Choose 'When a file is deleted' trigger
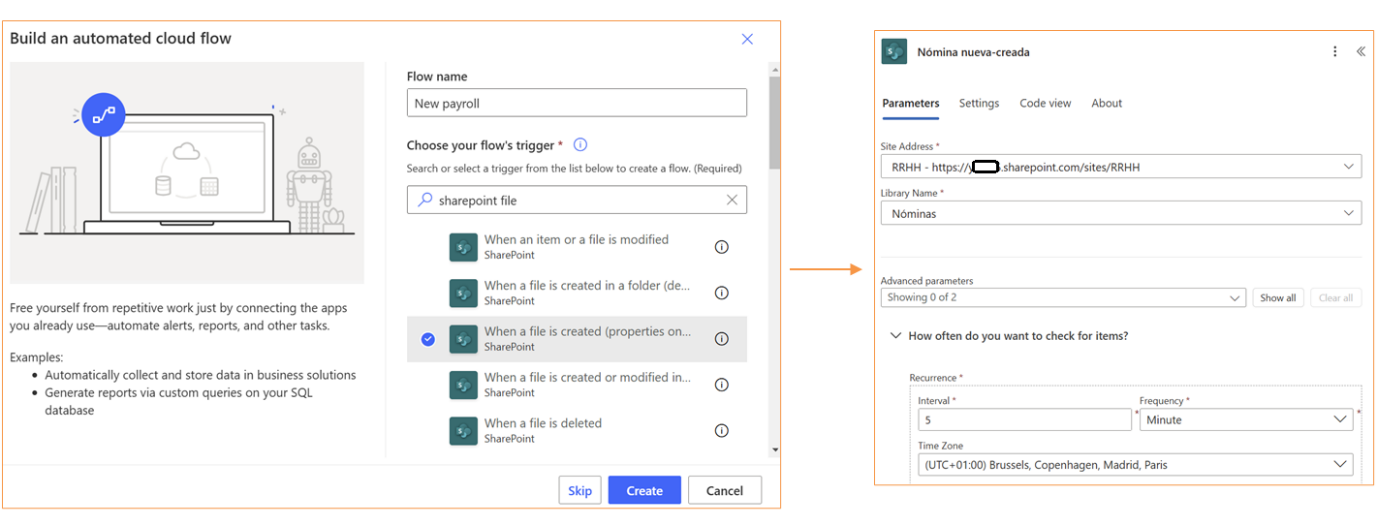 [x=543, y=430]
